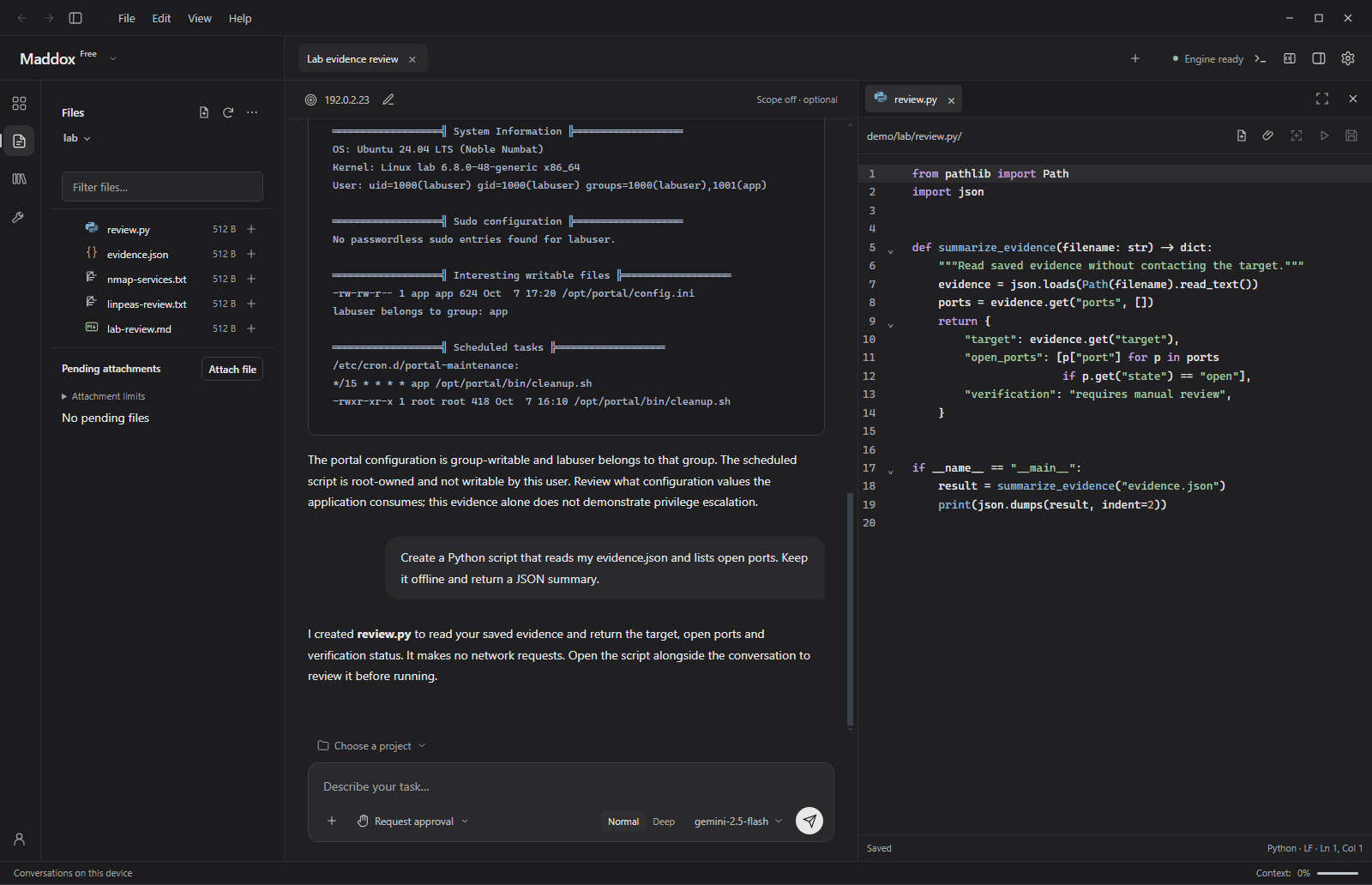Add a new conversation tab with plus
The width and height of the screenshot is (1372, 885).
(x=1135, y=58)
